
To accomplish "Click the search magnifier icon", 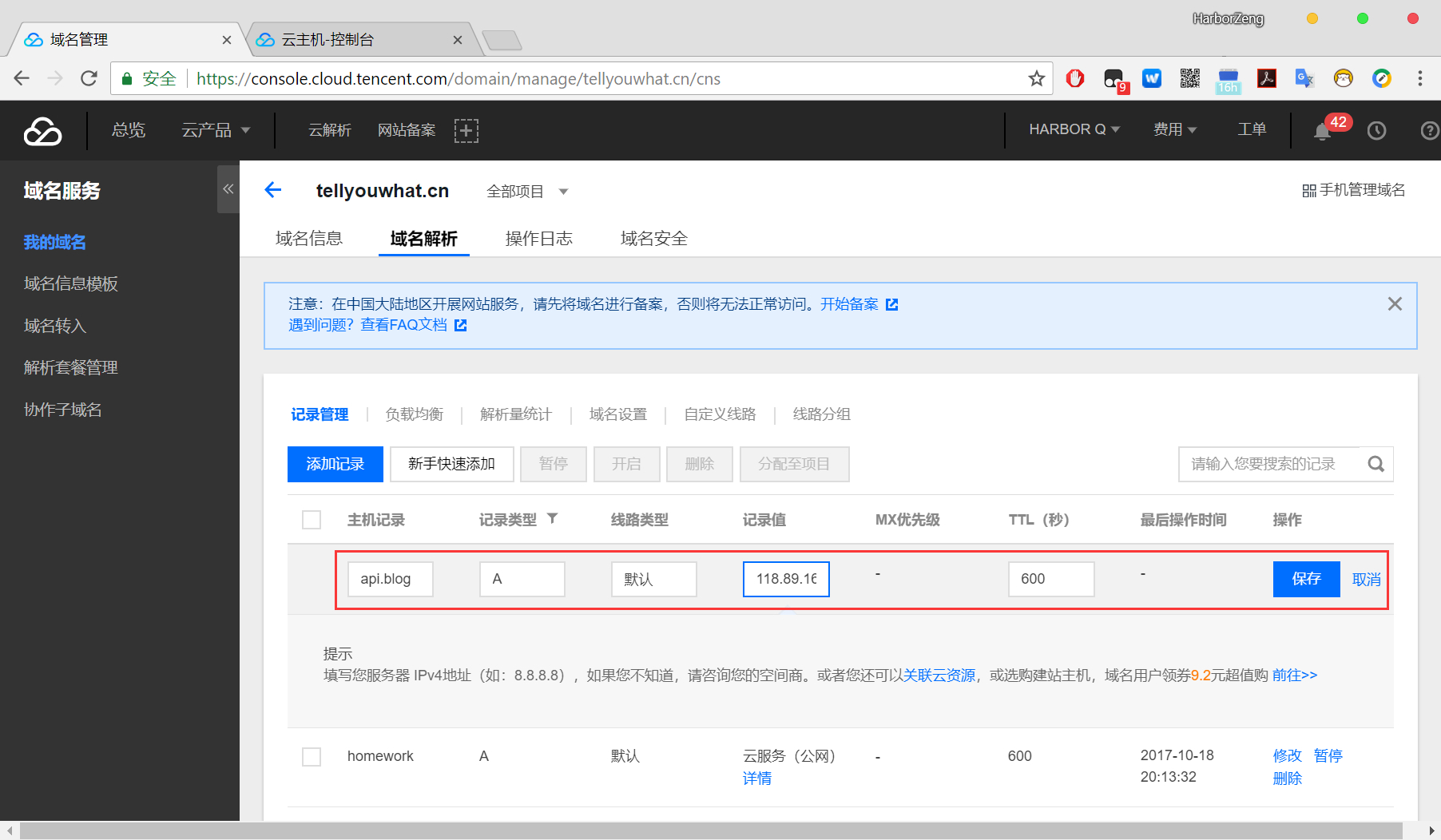I will [1375, 464].
